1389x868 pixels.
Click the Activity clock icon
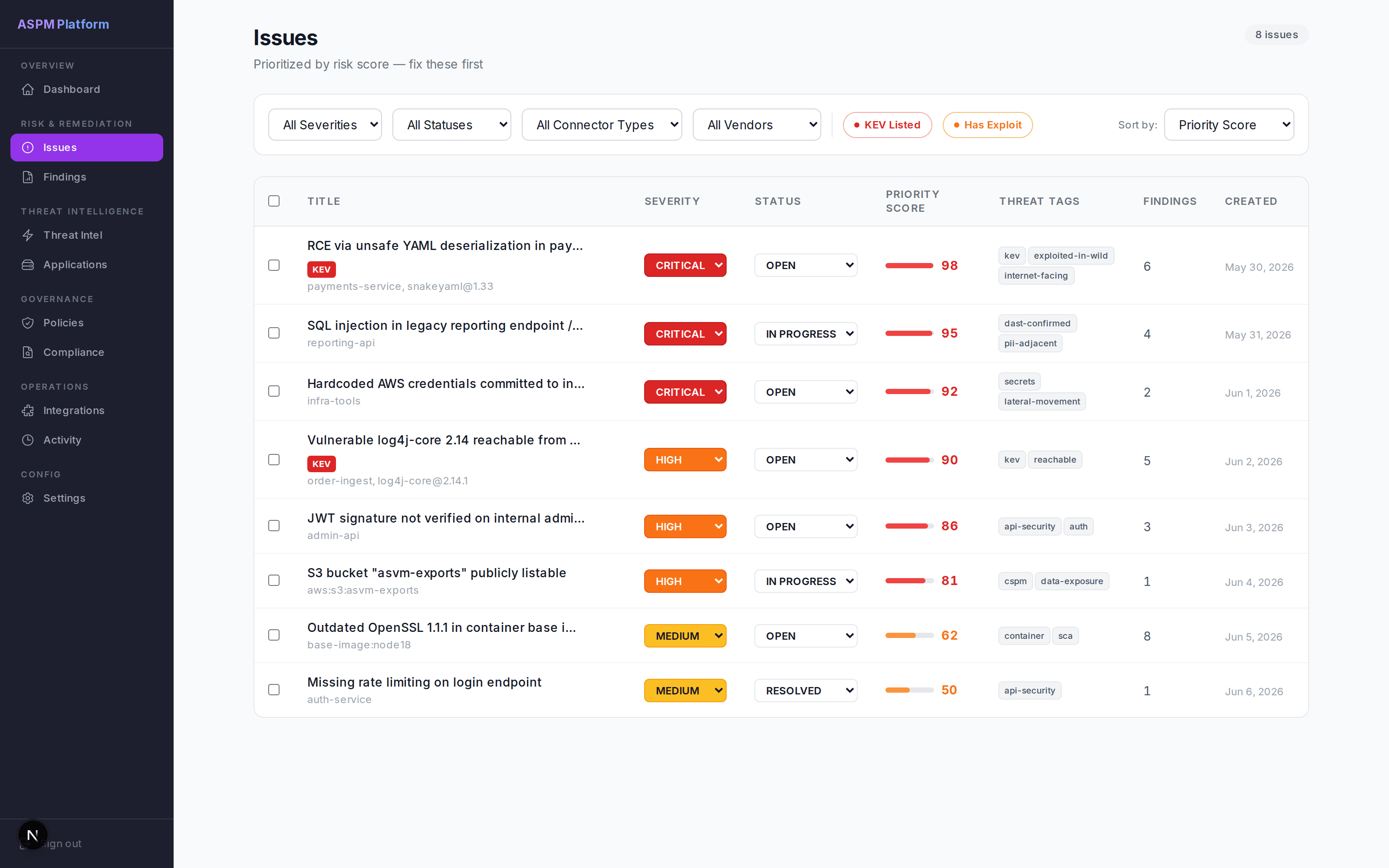point(27,441)
